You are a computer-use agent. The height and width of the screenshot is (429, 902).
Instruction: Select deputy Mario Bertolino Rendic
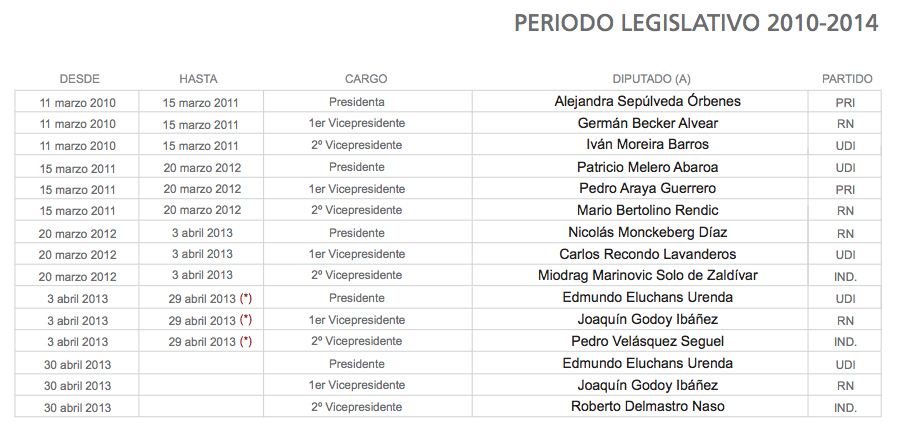647,211
